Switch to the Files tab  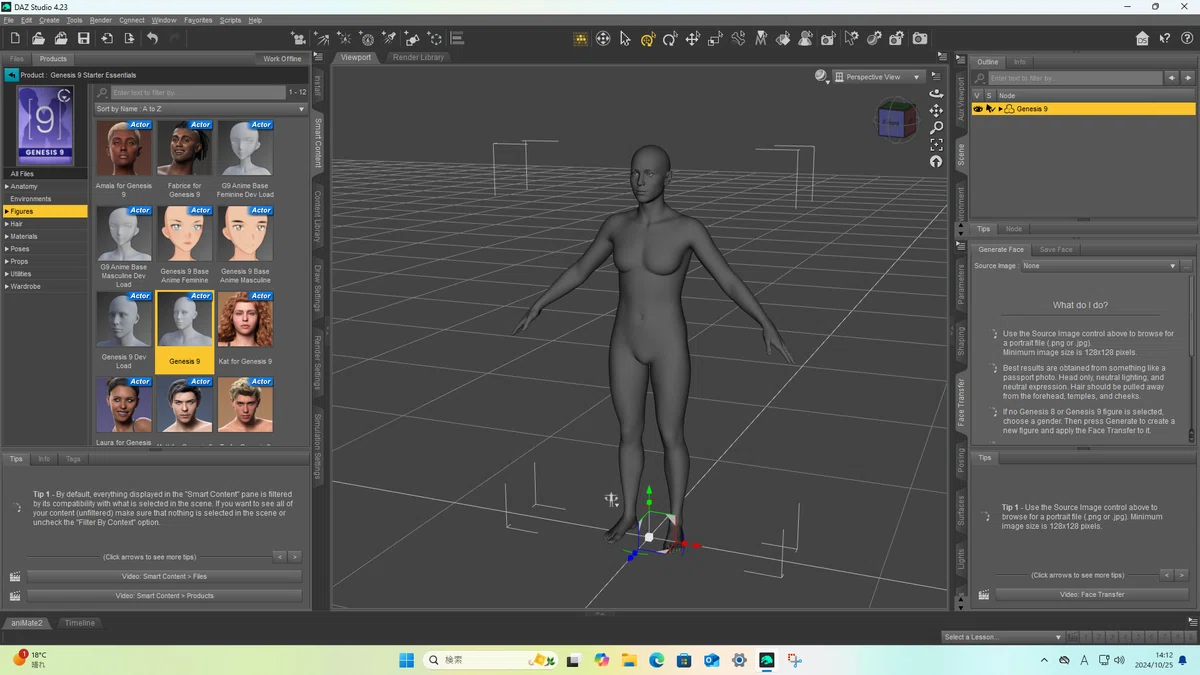(x=17, y=59)
